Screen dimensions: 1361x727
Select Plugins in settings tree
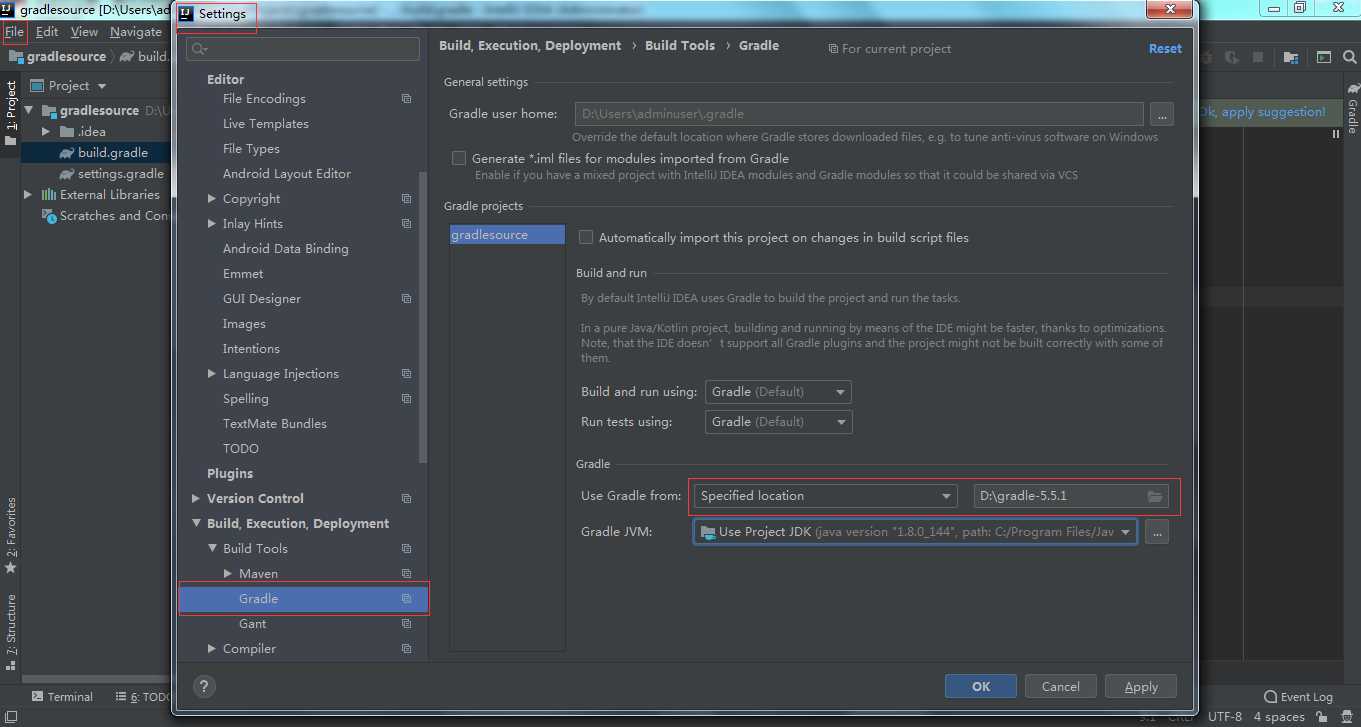tap(230, 474)
